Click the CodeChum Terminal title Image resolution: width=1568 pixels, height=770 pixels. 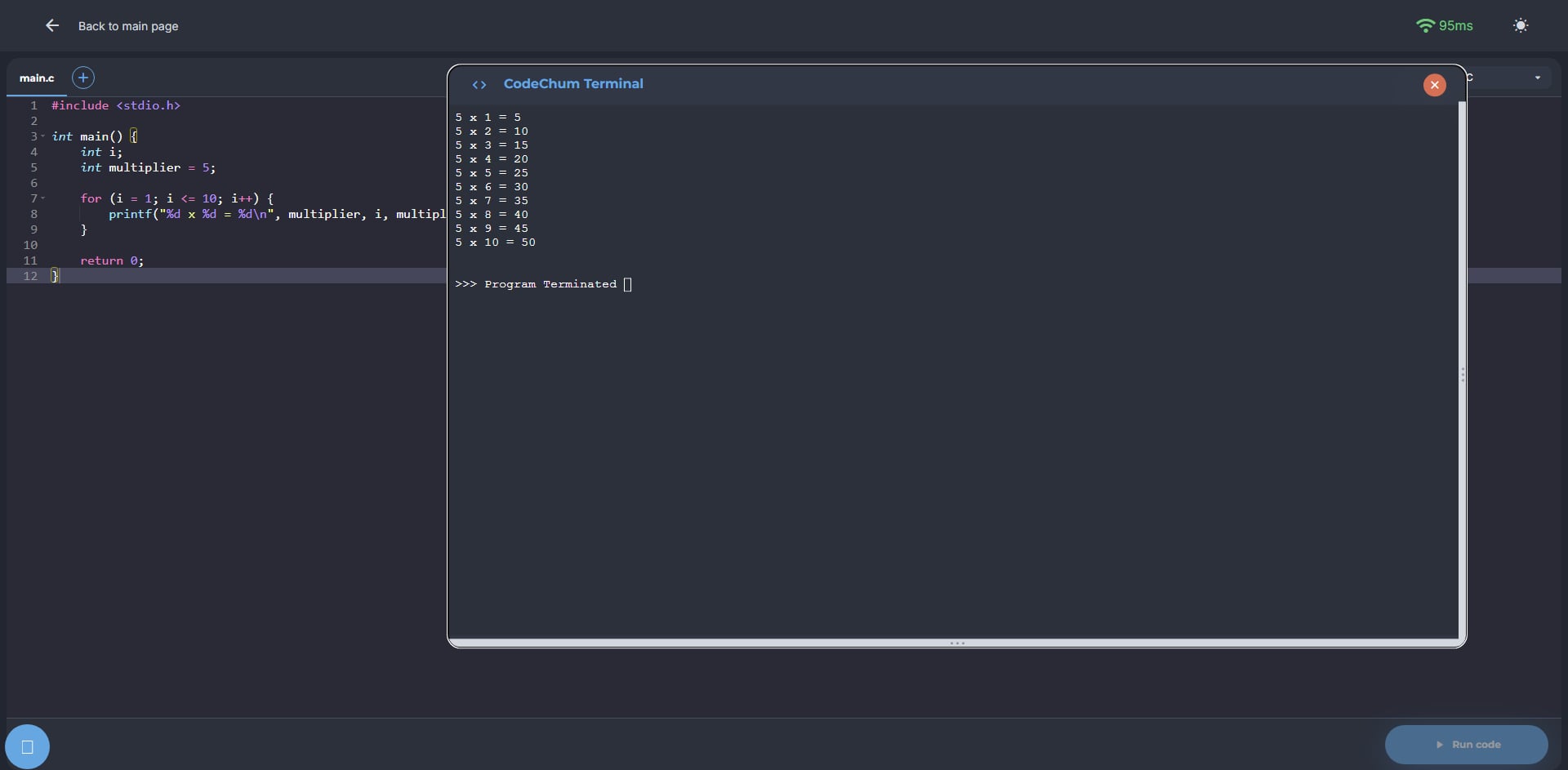[572, 84]
